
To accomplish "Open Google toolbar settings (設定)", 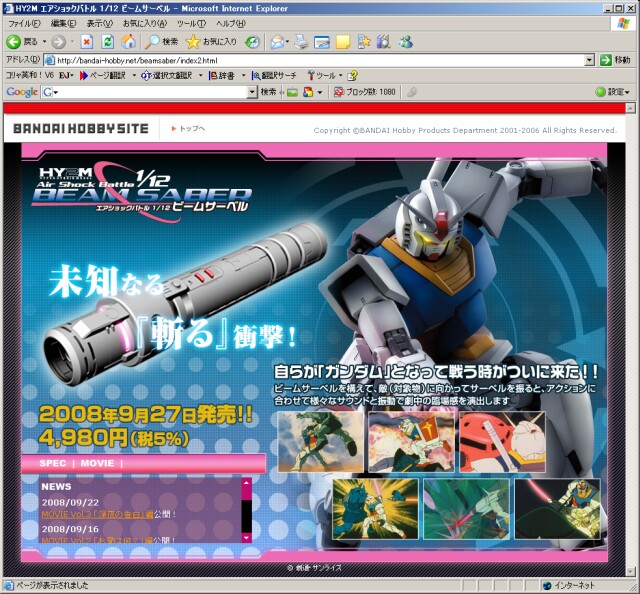I will click(x=612, y=92).
